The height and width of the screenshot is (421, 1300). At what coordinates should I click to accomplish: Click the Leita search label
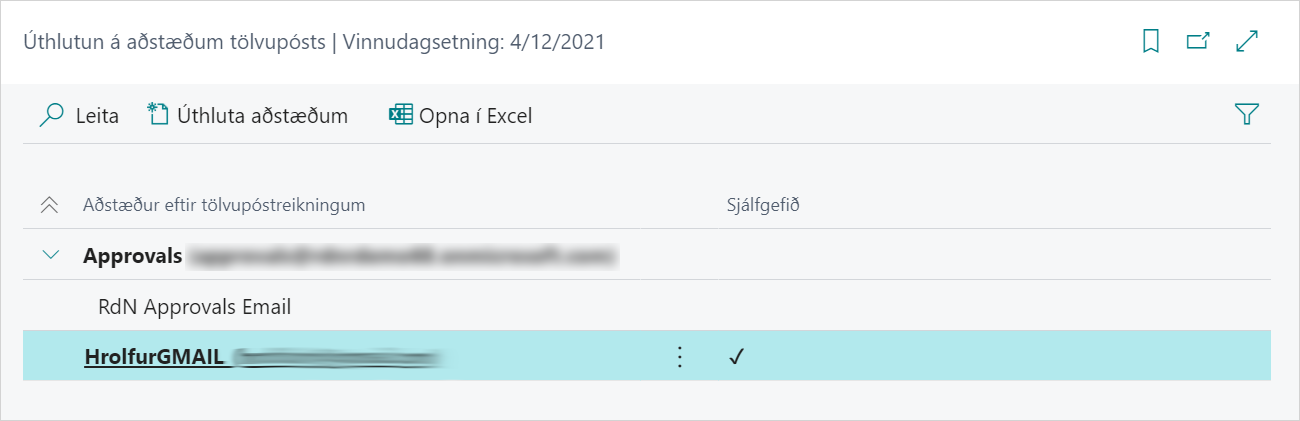pos(97,116)
